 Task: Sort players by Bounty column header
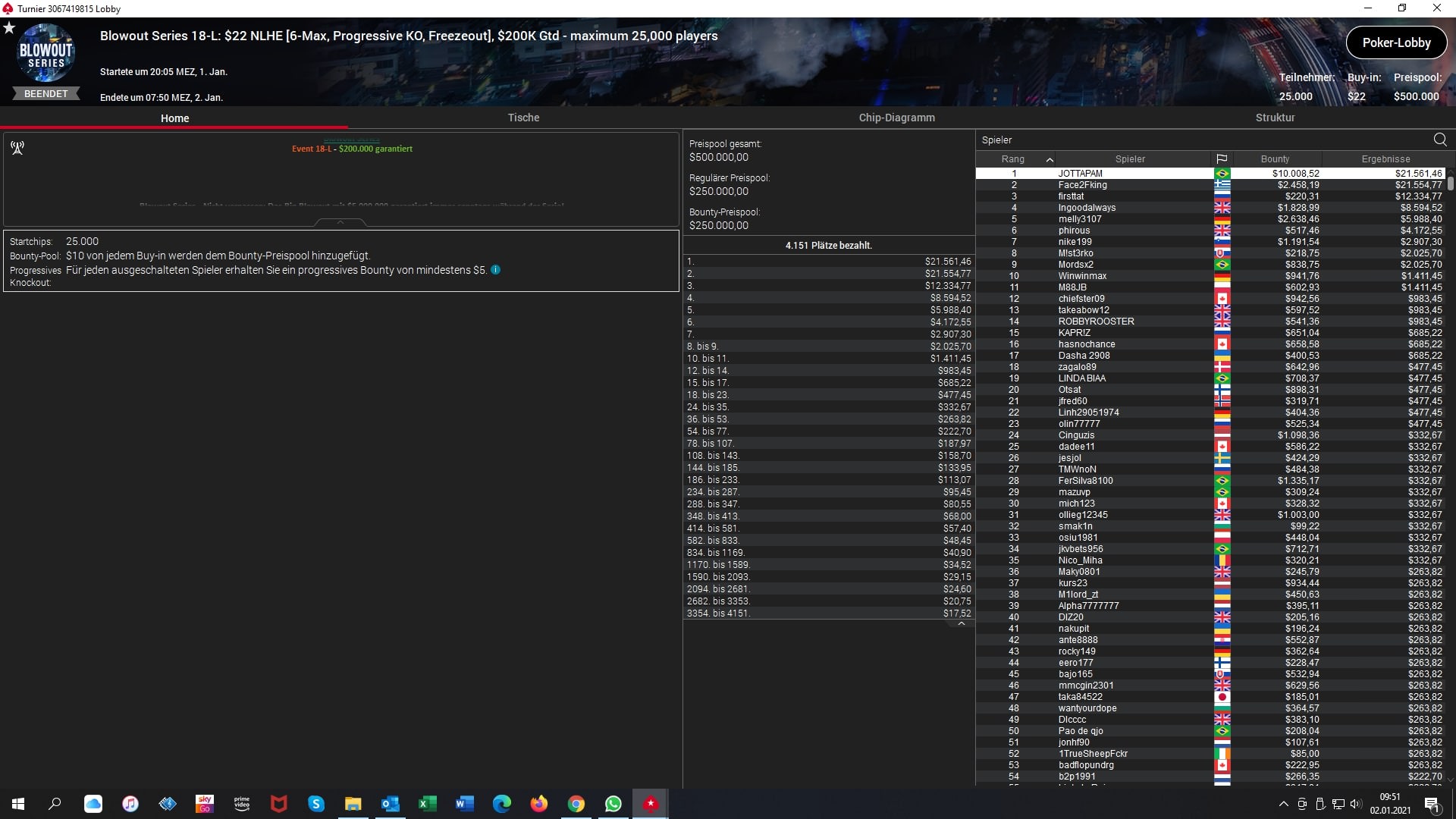pos(1275,159)
